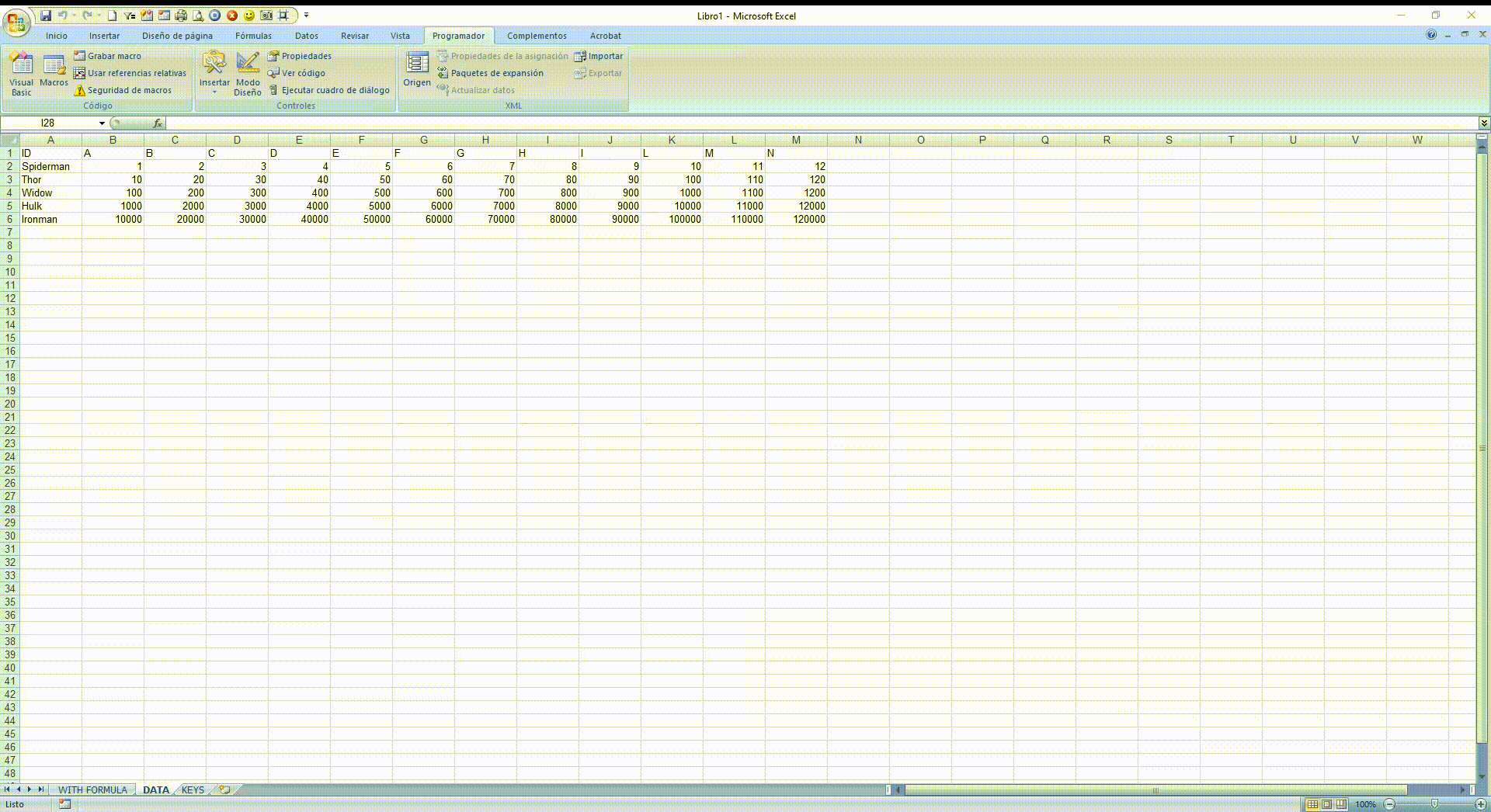
Task: Open the Name Box dropdown arrow
Action: coord(102,123)
